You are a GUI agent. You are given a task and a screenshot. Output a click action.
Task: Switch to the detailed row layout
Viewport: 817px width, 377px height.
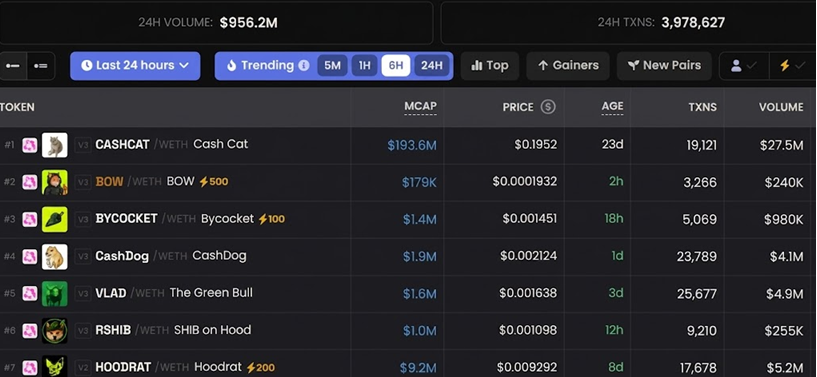coord(41,66)
